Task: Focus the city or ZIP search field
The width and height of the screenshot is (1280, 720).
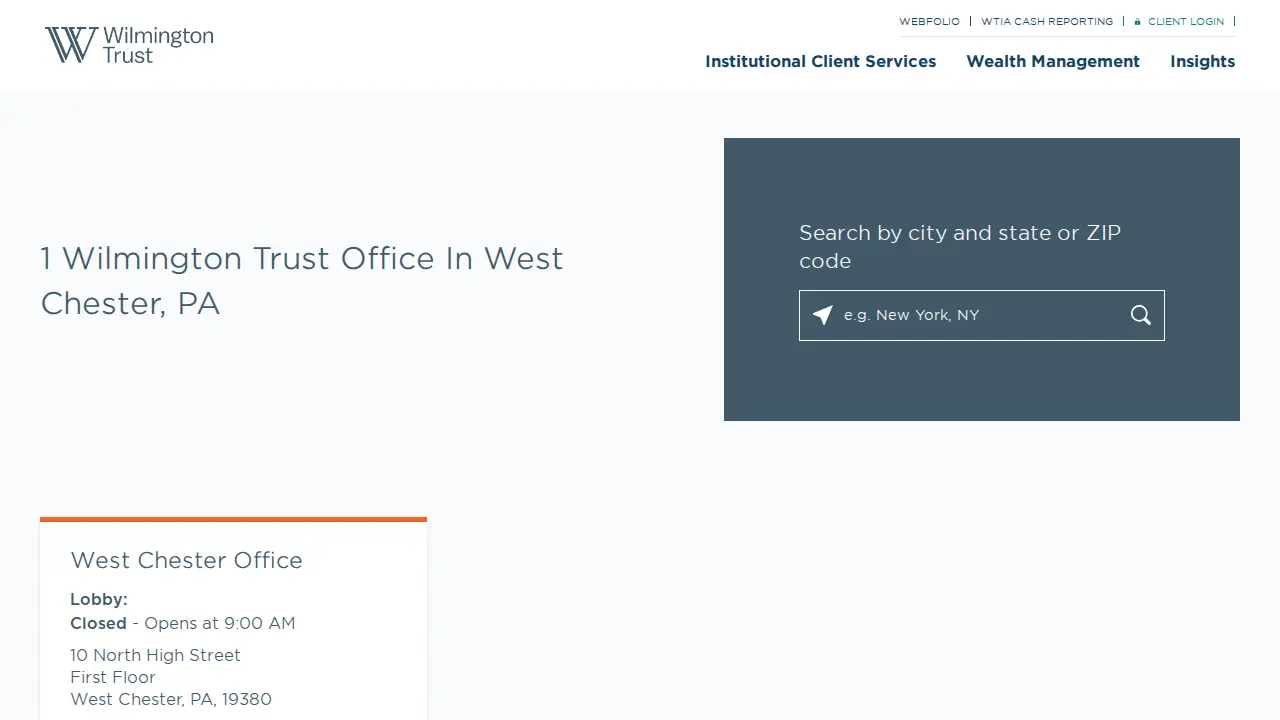Action: (x=981, y=315)
